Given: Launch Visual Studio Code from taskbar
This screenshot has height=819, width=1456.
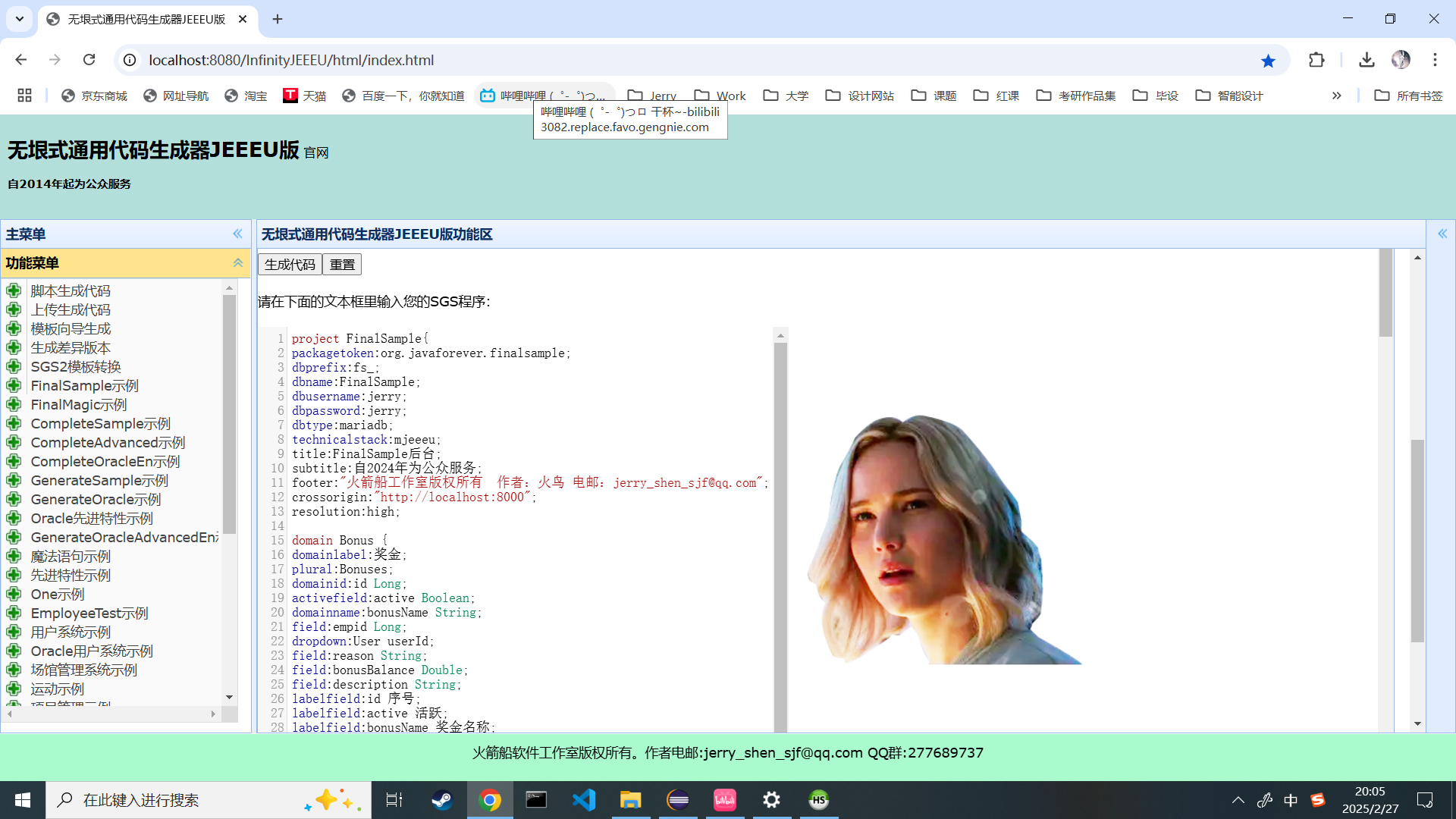Looking at the screenshot, I should (x=584, y=800).
